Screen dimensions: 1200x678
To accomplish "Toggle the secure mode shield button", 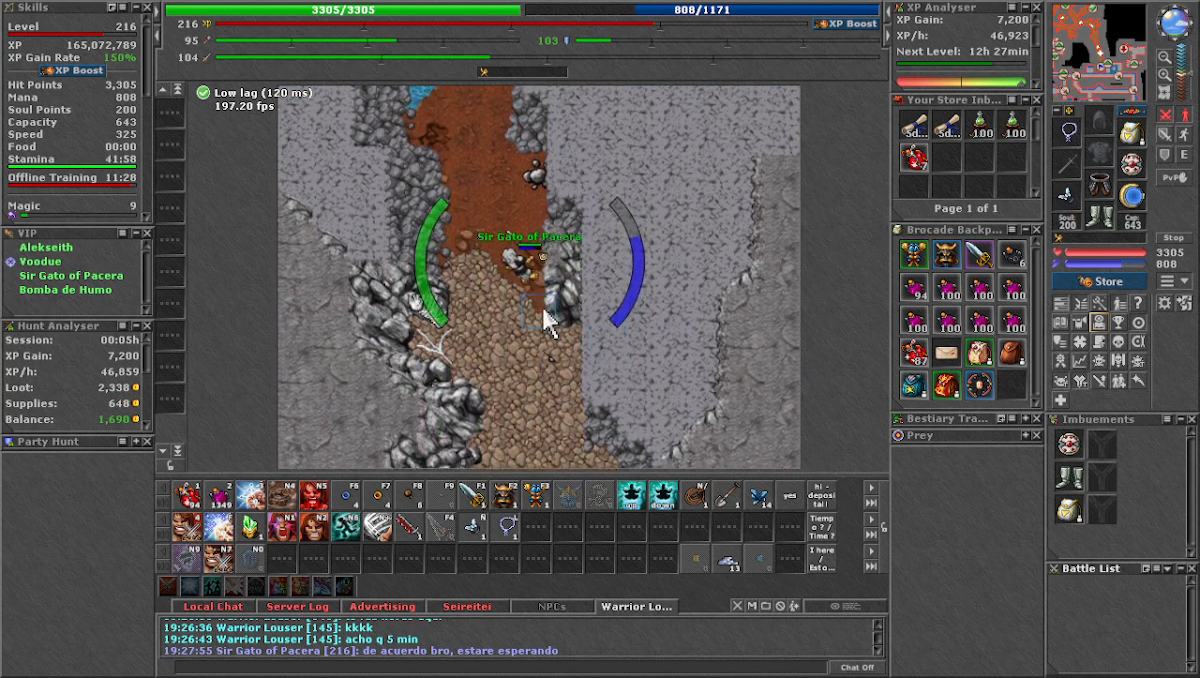I will pyautogui.click(x=1165, y=153).
